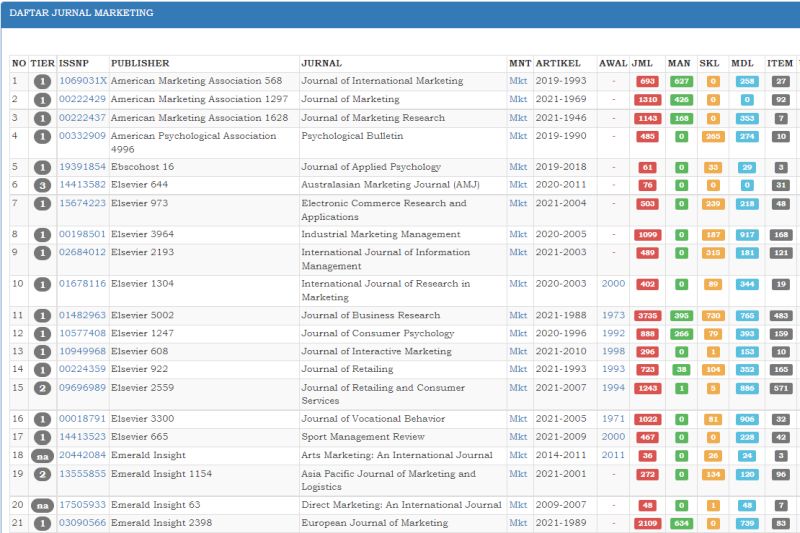Click orange SKL badge 730 for Journal of Business Research
This screenshot has width=800, height=533.
713,316
